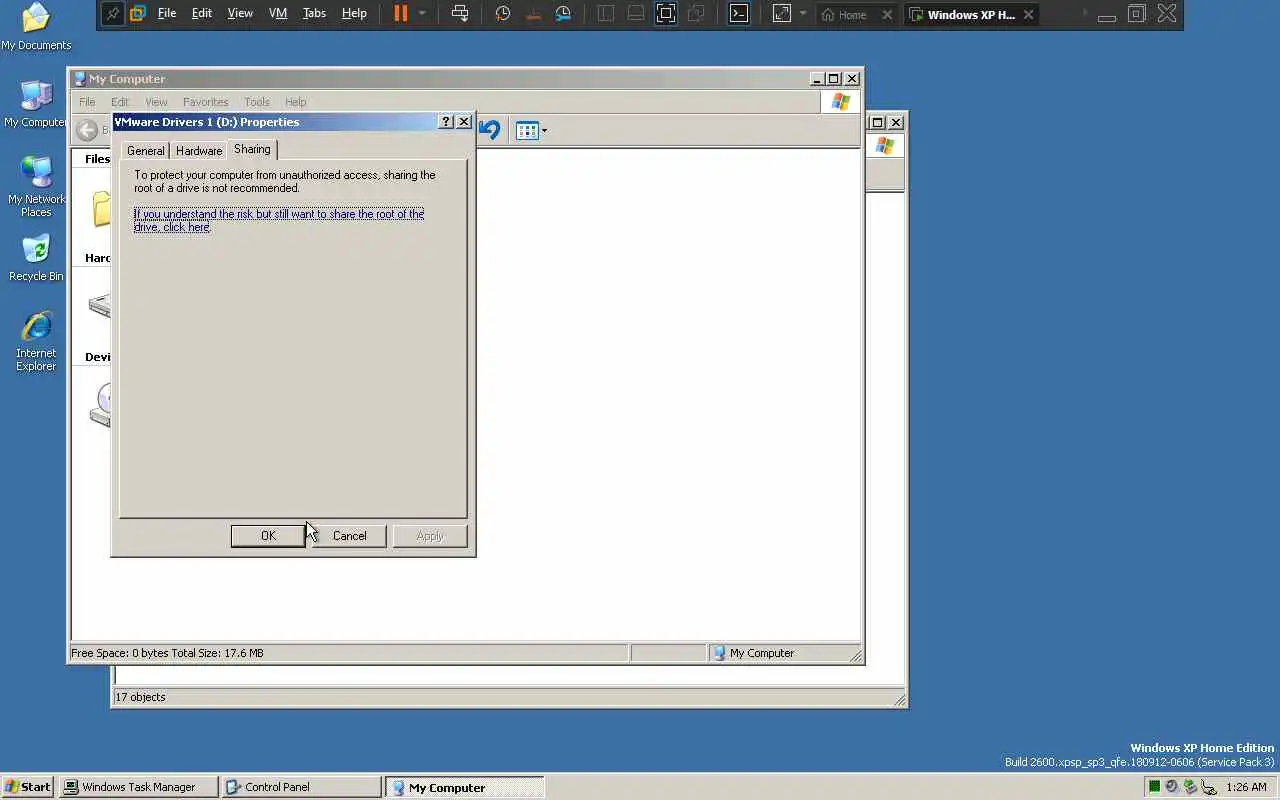
Task: Click the Windows flag logo in My Computer
Action: click(x=841, y=102)
